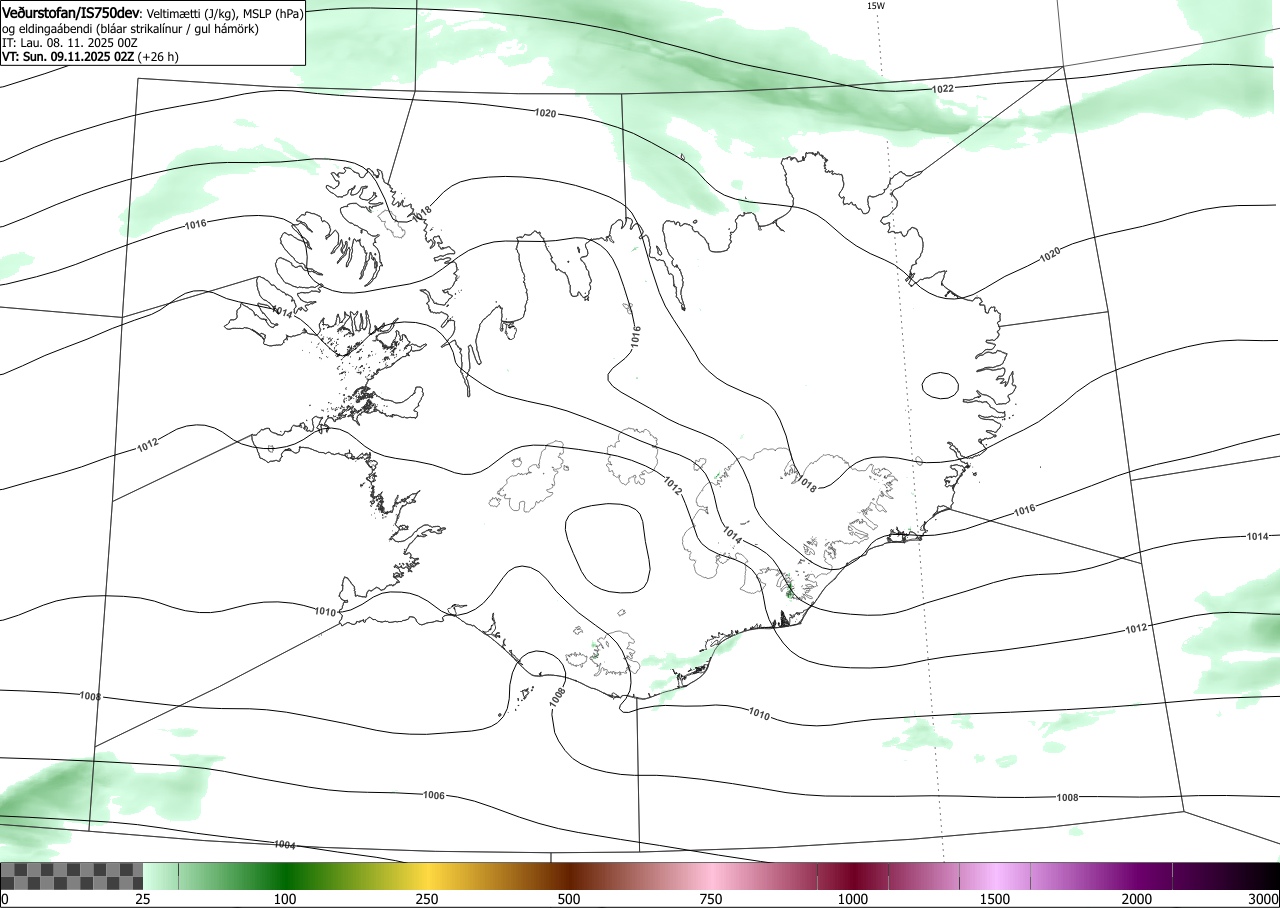The image size is (1280, 908).
Task: Click the 1006 isobar label
Action: click(x=434, y=796)
